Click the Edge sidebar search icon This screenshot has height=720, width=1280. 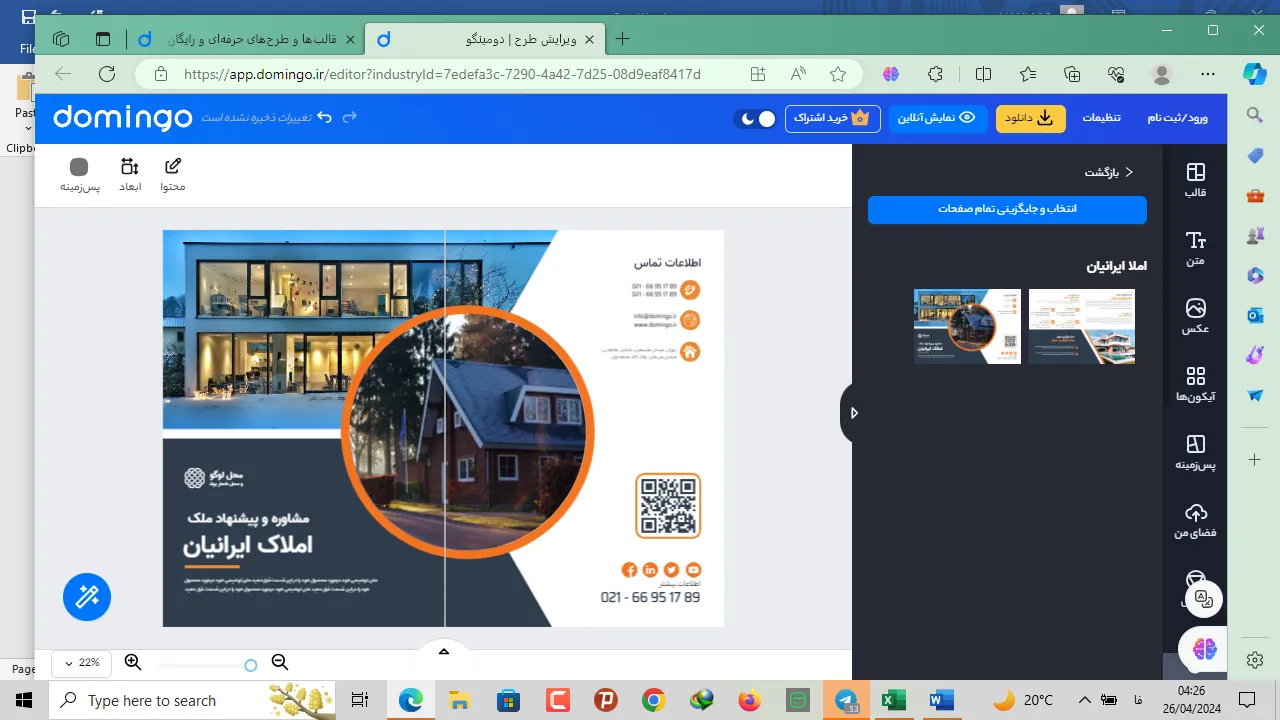point(1255,116)
